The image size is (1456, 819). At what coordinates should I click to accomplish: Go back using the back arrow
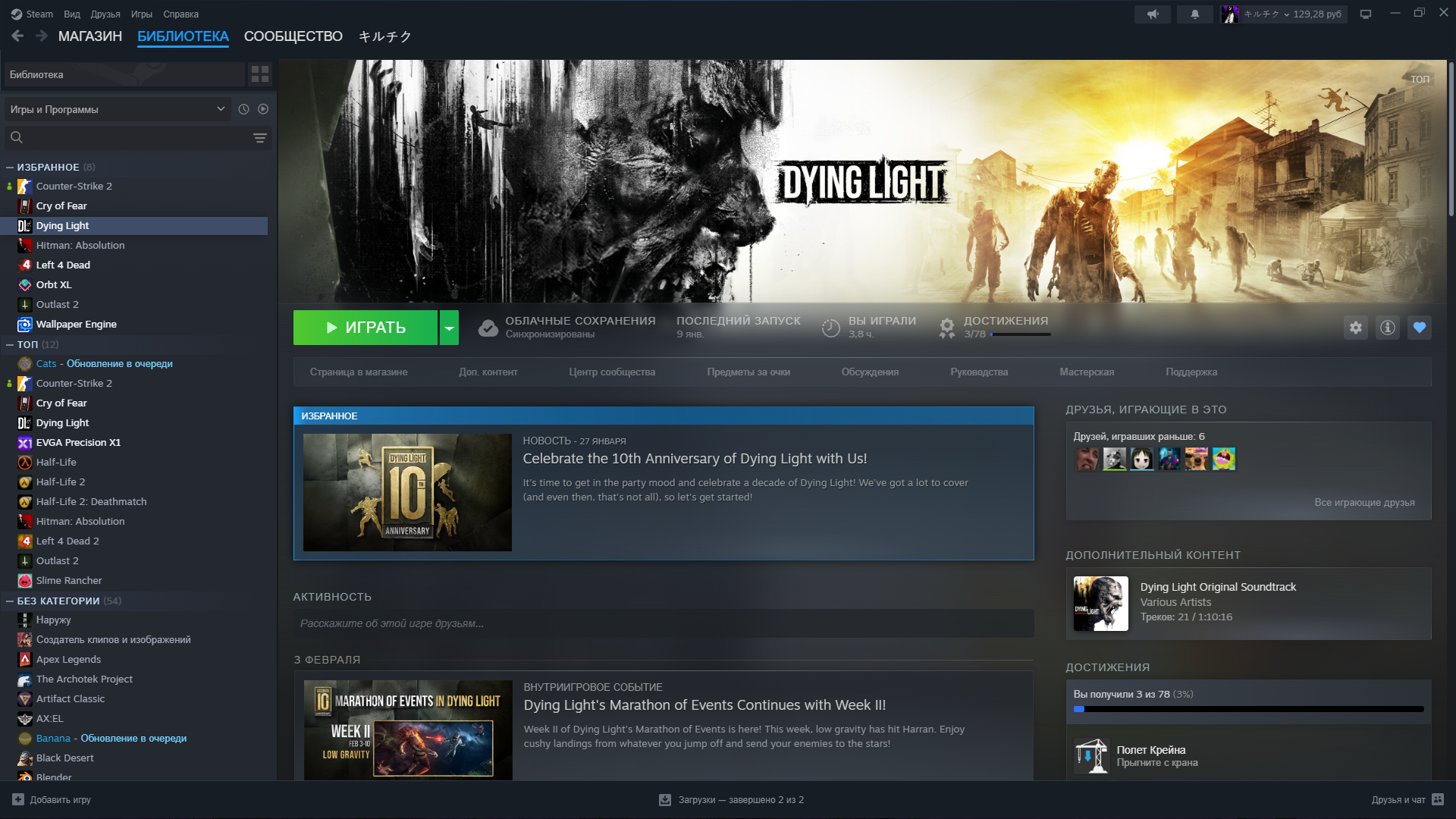click(x=17, y=36)
